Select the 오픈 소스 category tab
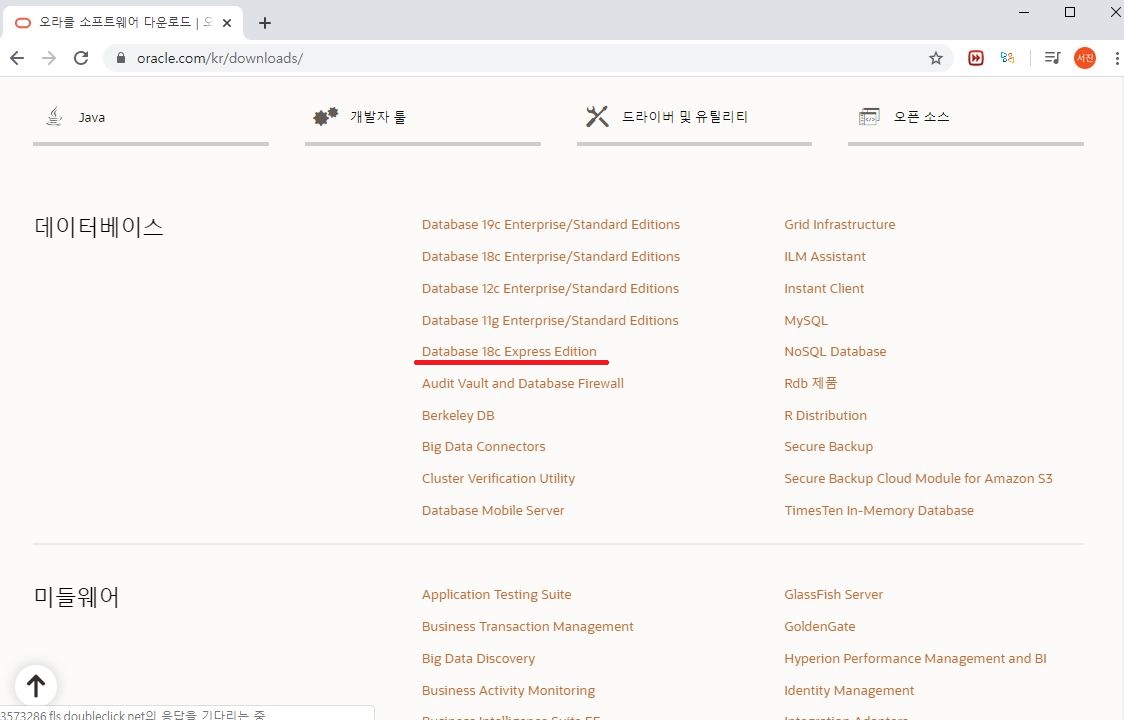 tap(966, 118)
